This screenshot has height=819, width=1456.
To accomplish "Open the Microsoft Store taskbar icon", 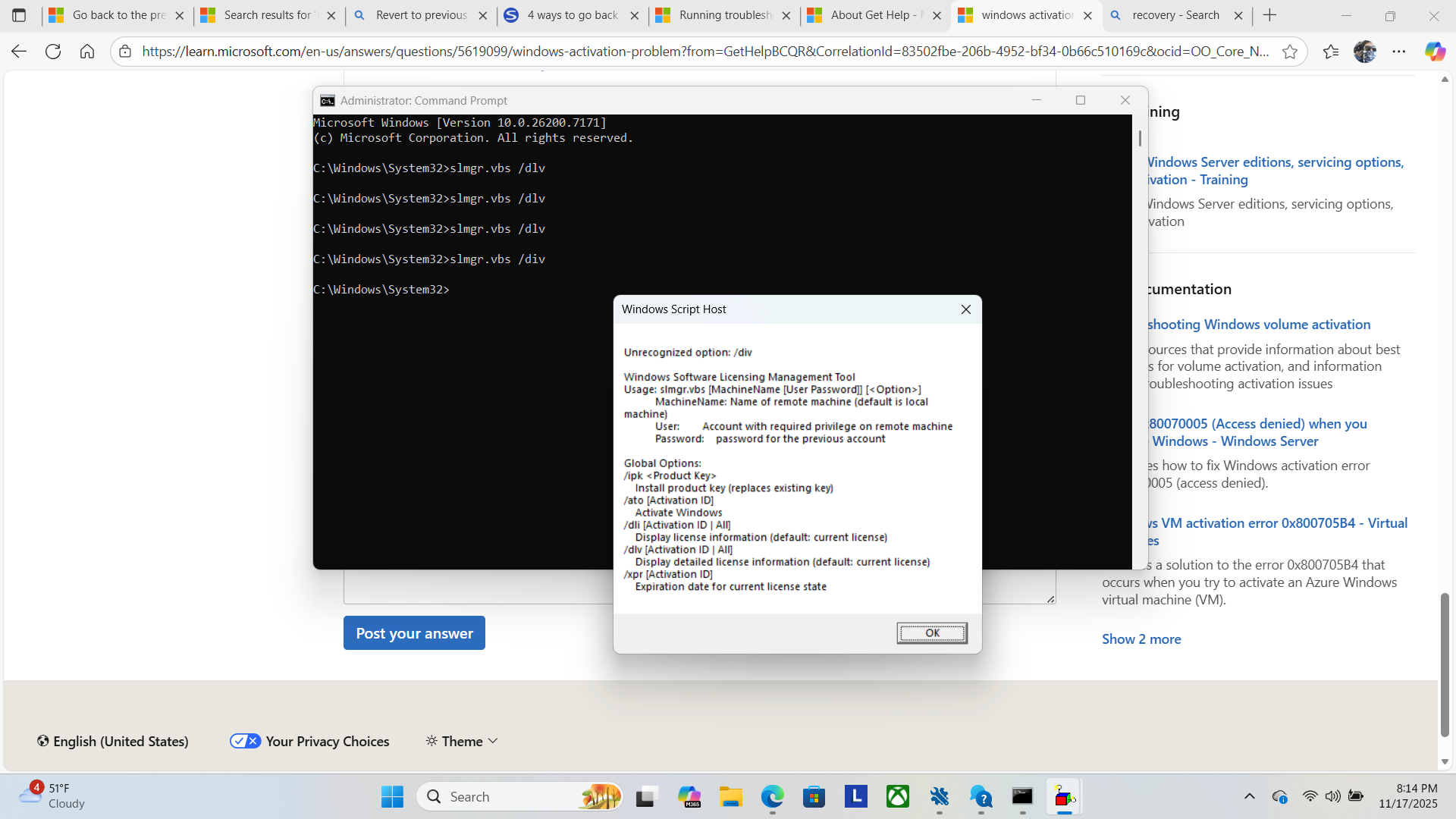I will (x=814, y=797).
